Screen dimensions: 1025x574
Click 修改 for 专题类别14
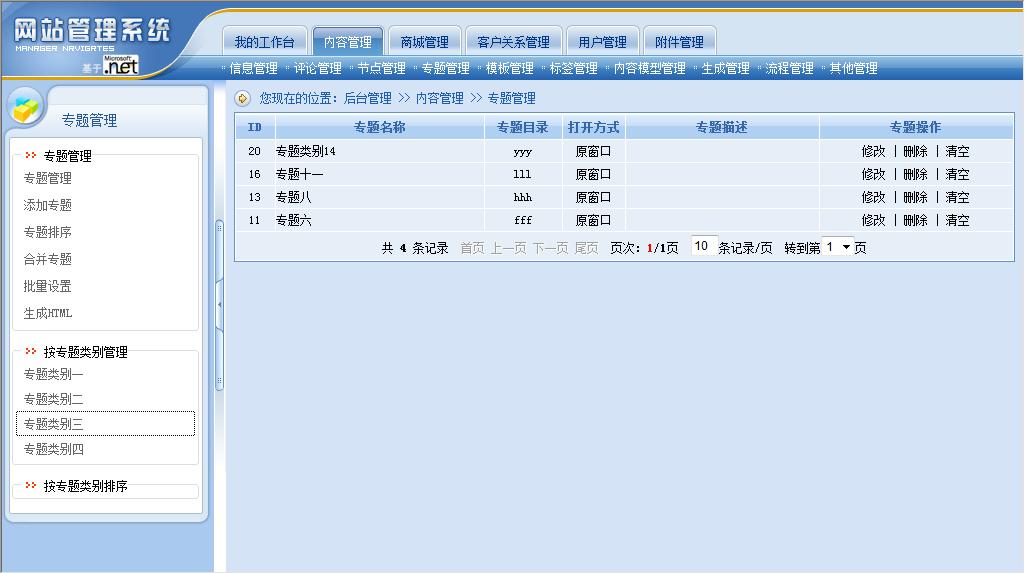[873, 151]
